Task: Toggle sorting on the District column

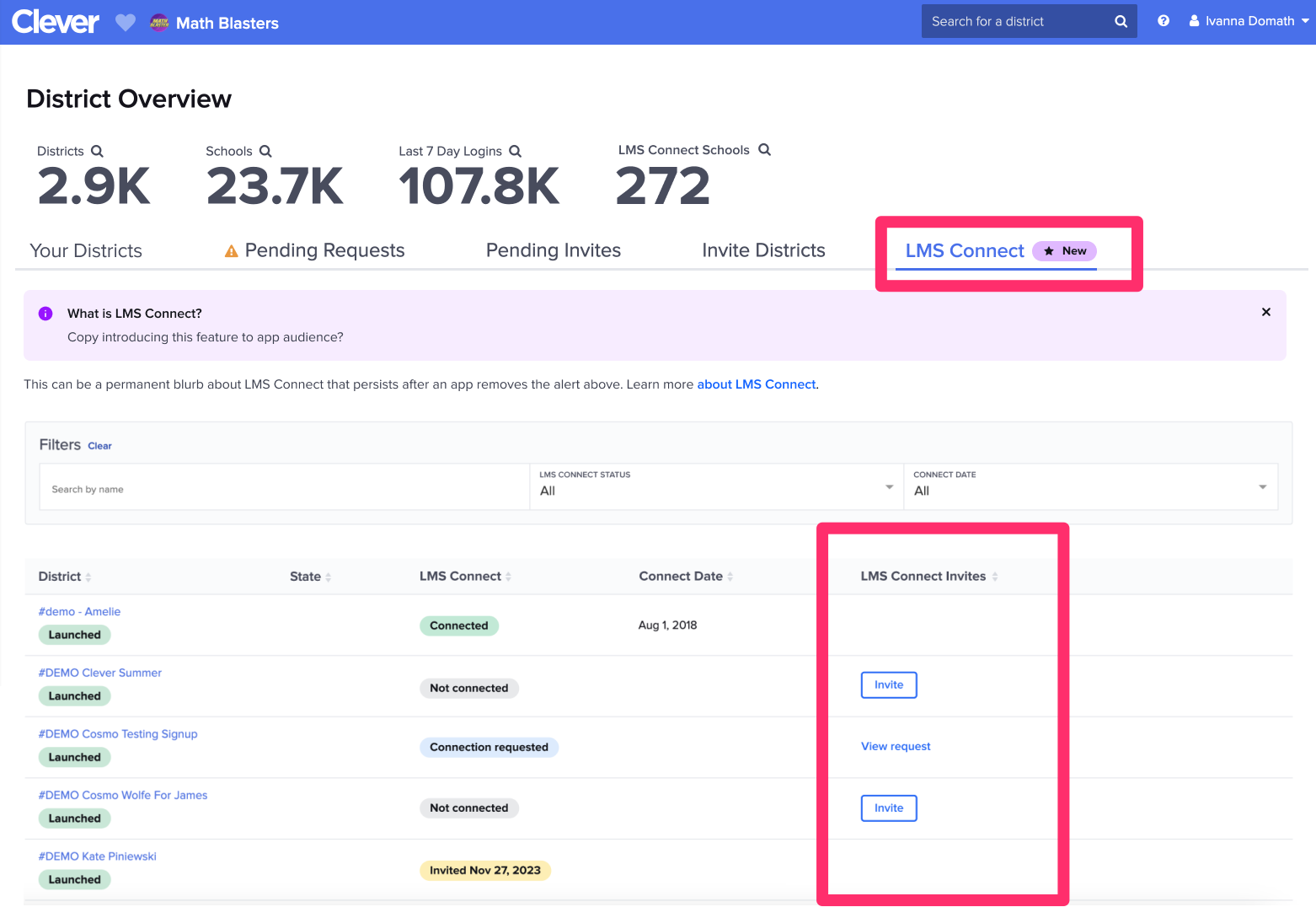Action: [87, 577]
